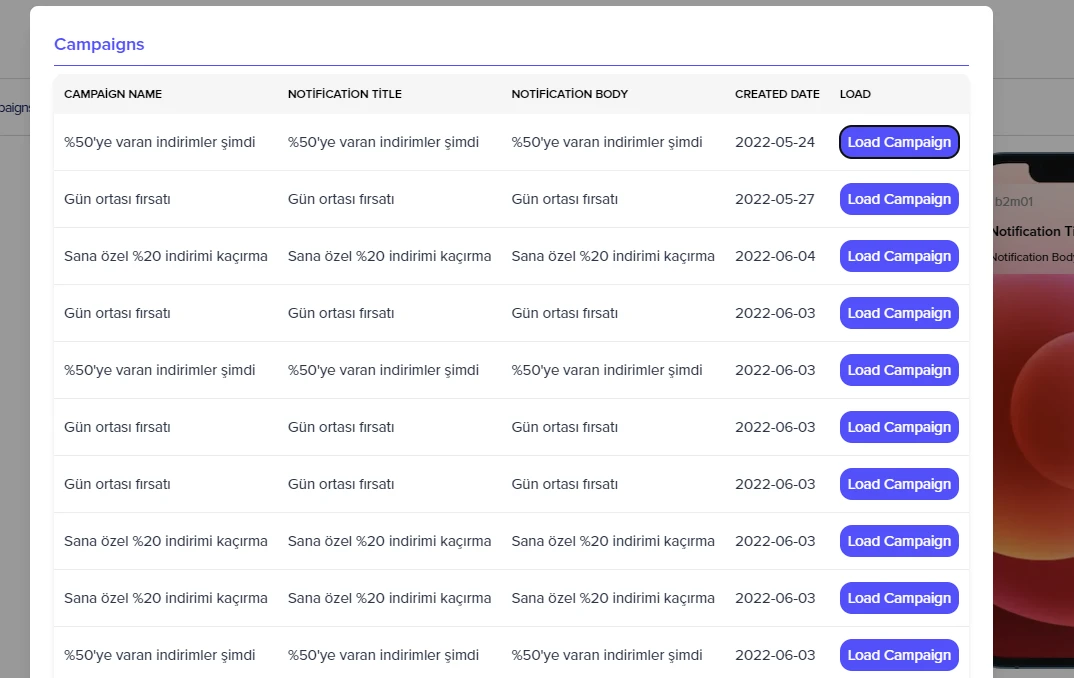This screenshot has width=1074, height=678.
Task: Click the b2m01 label in background phone preview
Action: [x=1014, y=201]
